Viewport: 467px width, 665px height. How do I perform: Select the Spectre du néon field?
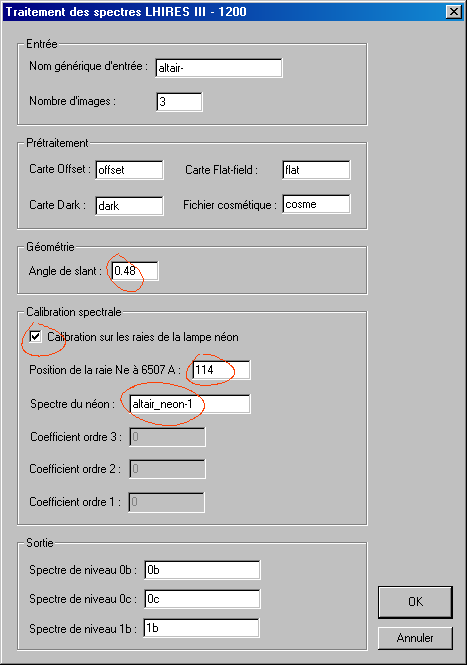[190, 404]
